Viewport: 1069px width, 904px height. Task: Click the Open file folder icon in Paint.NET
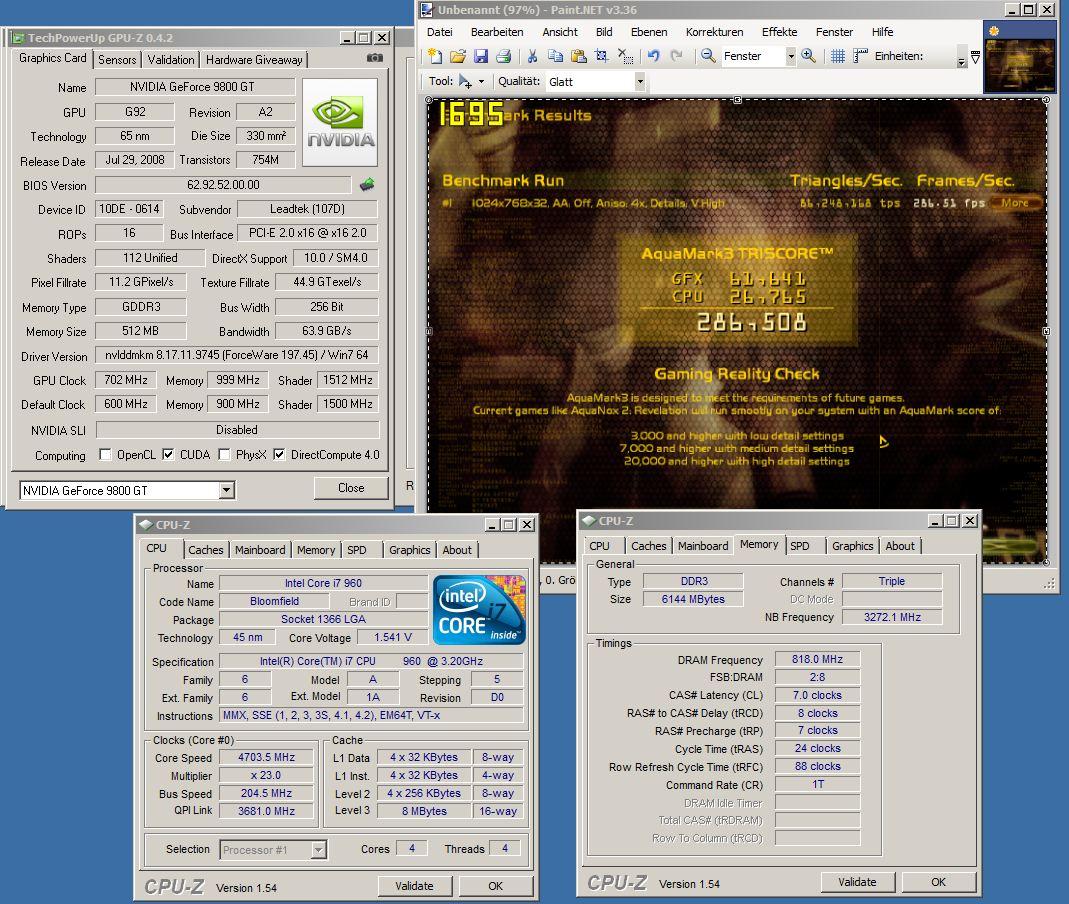point(457,57)
